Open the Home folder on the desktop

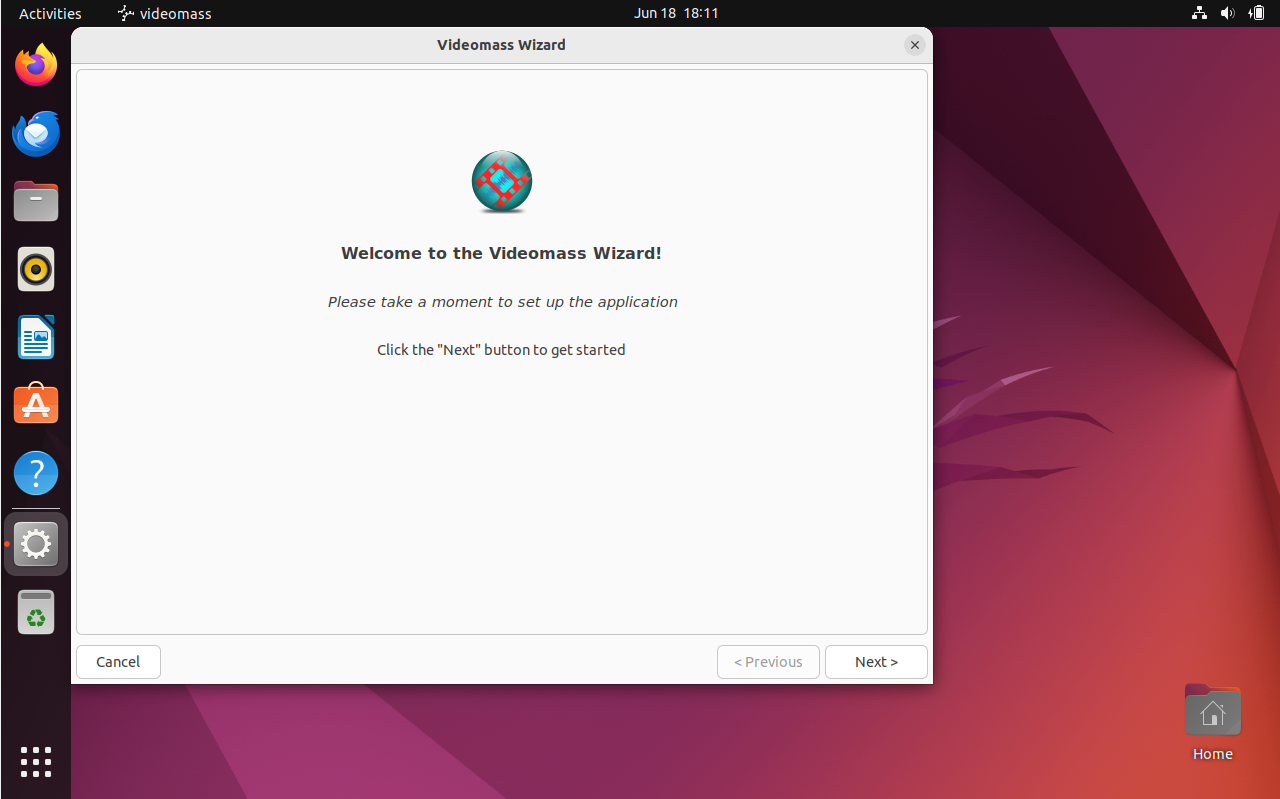coord(1212,723)
